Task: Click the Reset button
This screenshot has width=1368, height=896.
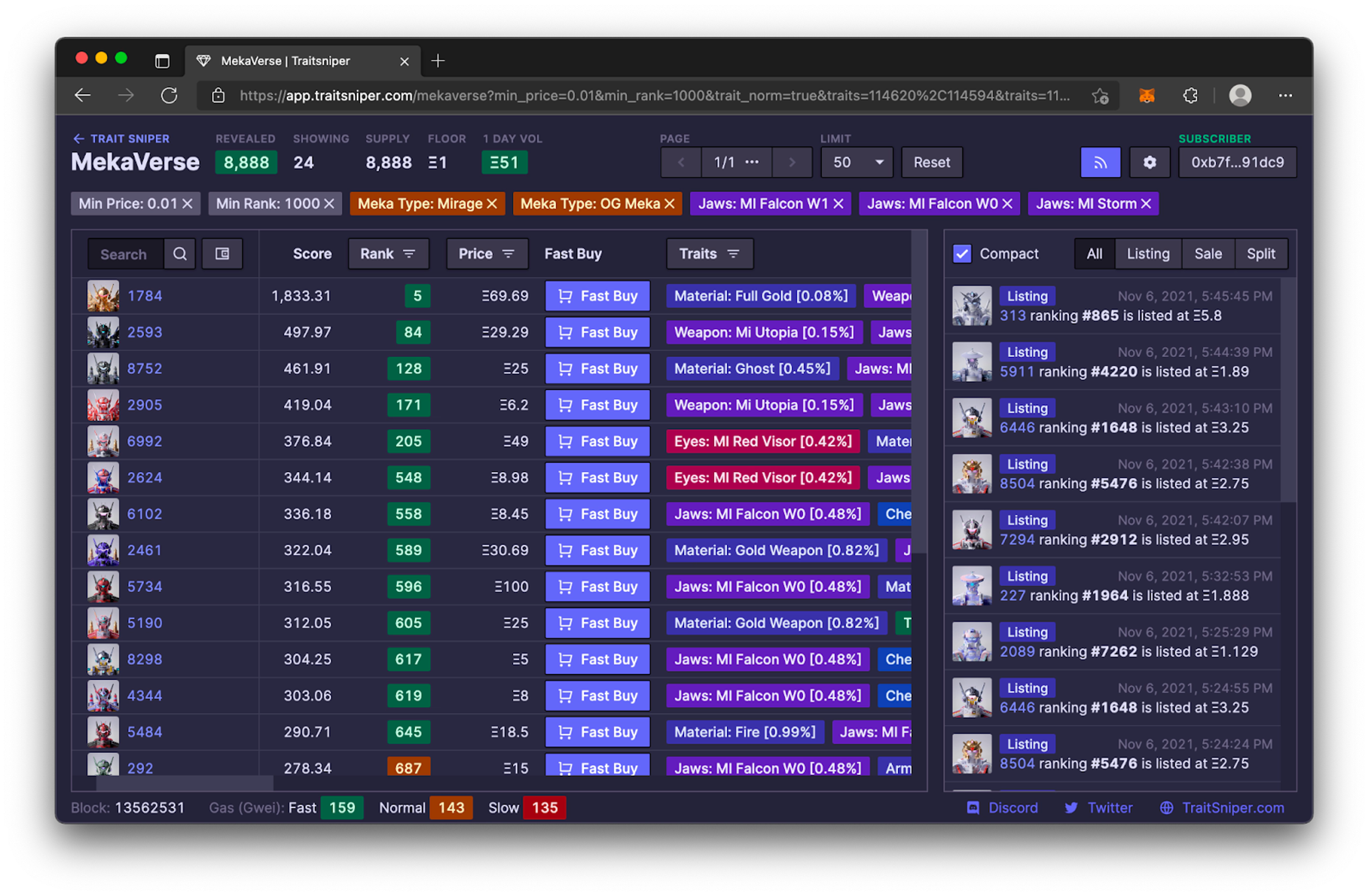Action: click(x=931, y=163)
